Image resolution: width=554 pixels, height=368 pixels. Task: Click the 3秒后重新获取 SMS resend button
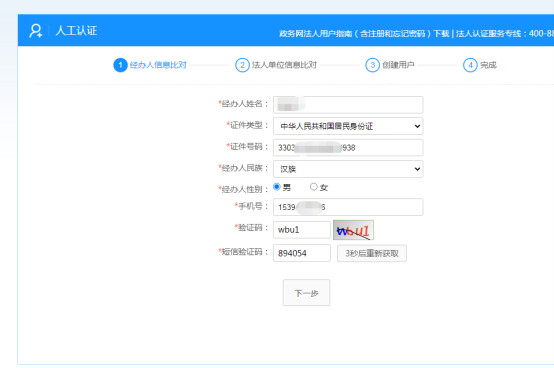pos(372,253)
